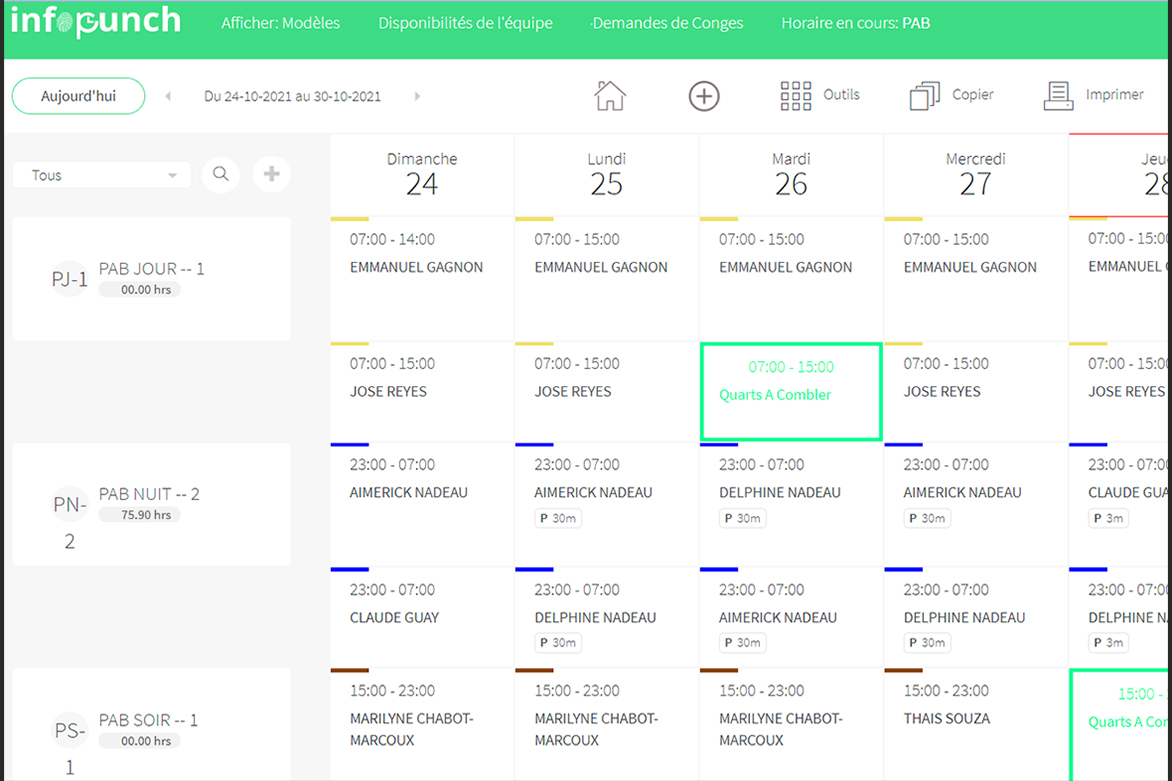Click the 75.90 hrs badge for PAB NUIT
Viewport: 1172px width, 781px height.
(140, 515)
